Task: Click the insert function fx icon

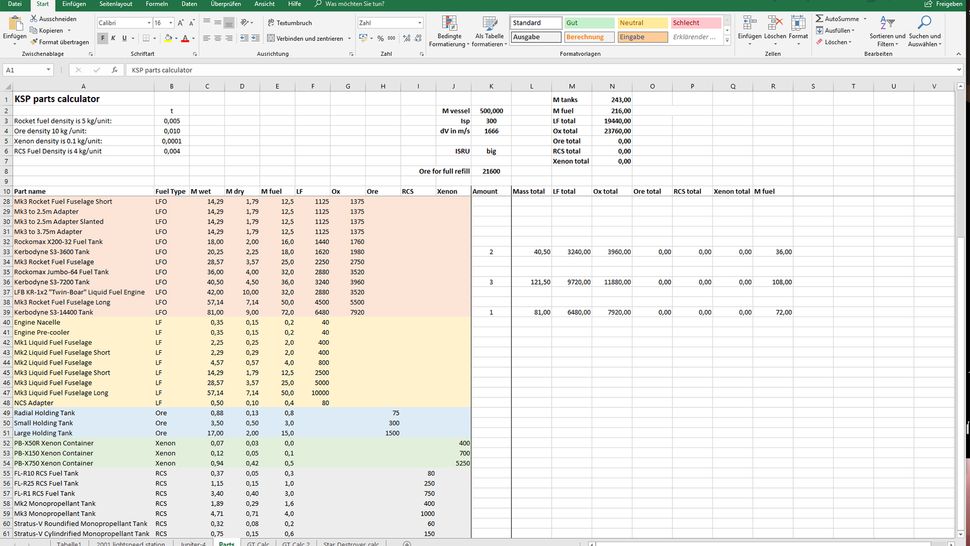Action: tap(114, 70)
